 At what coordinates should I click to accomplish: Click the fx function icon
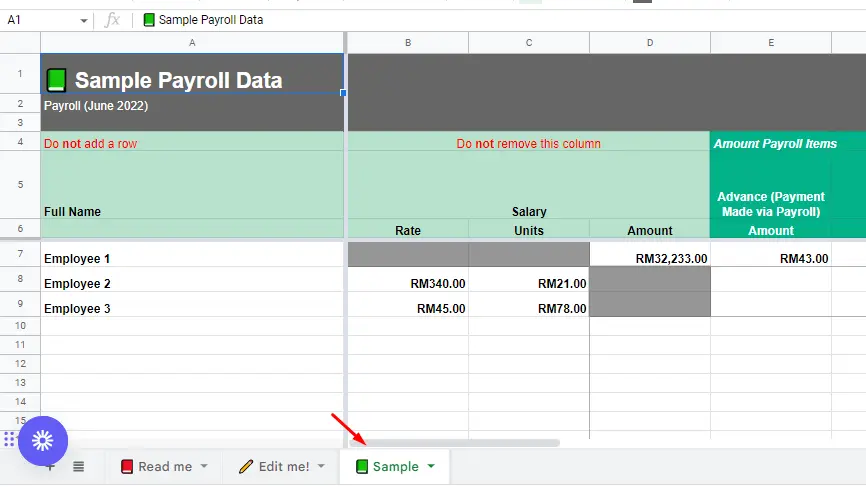tap(112, 20)
